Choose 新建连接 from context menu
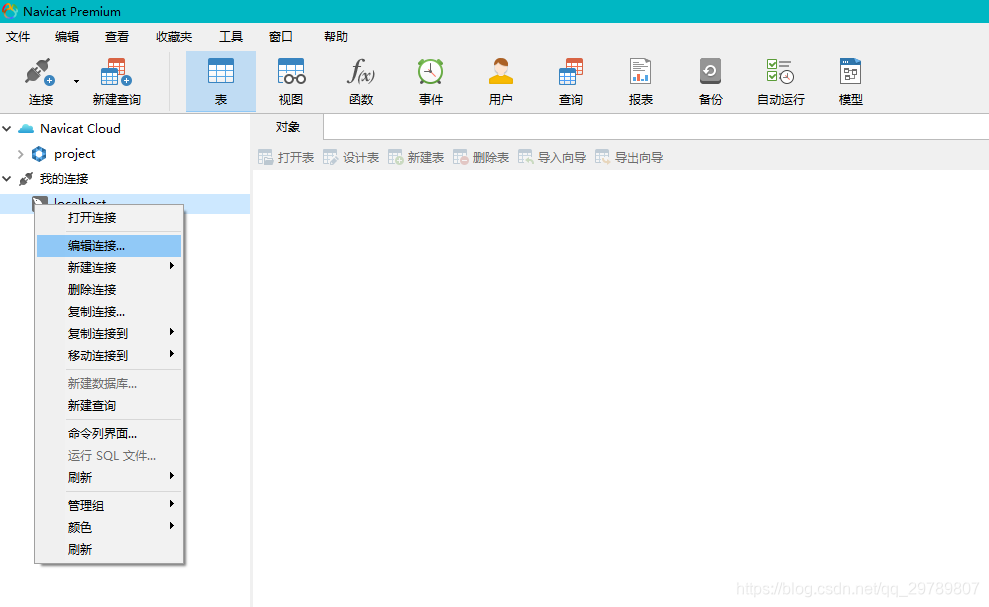This screenshot has height=607, width=989. (109, 268)
